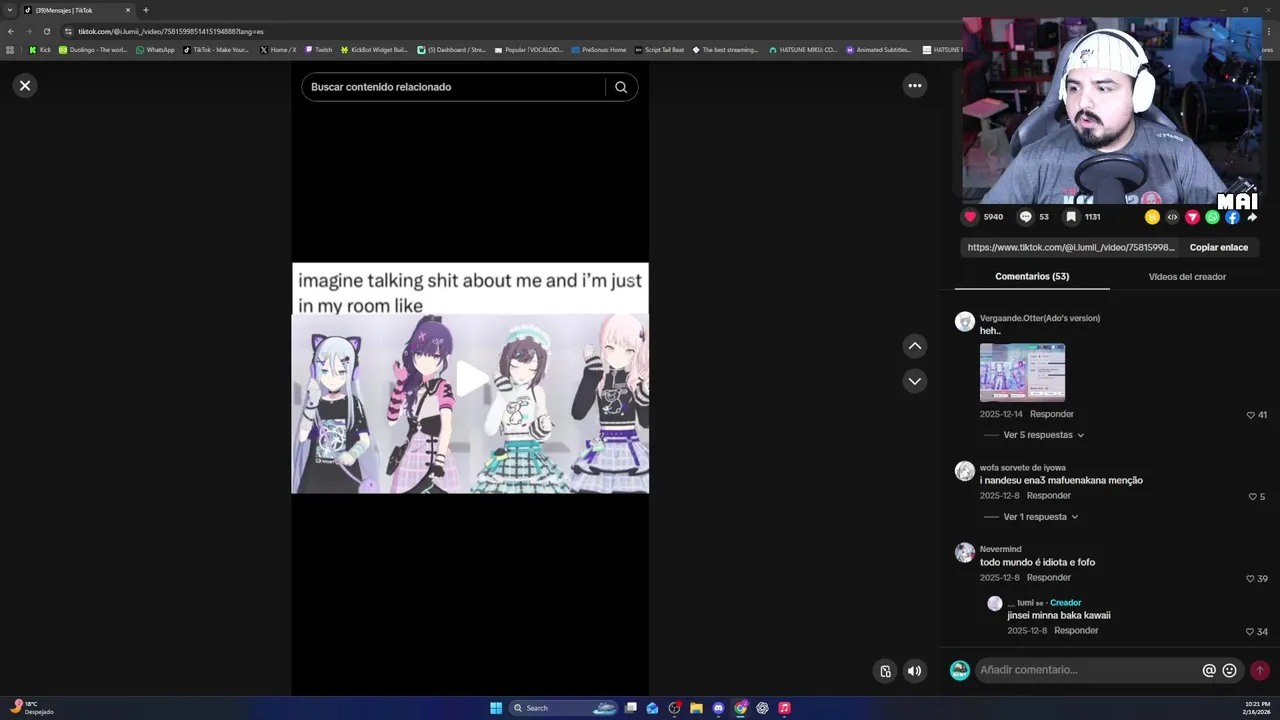
Task: Go to the previous video arrow
Action: point(914,346)
